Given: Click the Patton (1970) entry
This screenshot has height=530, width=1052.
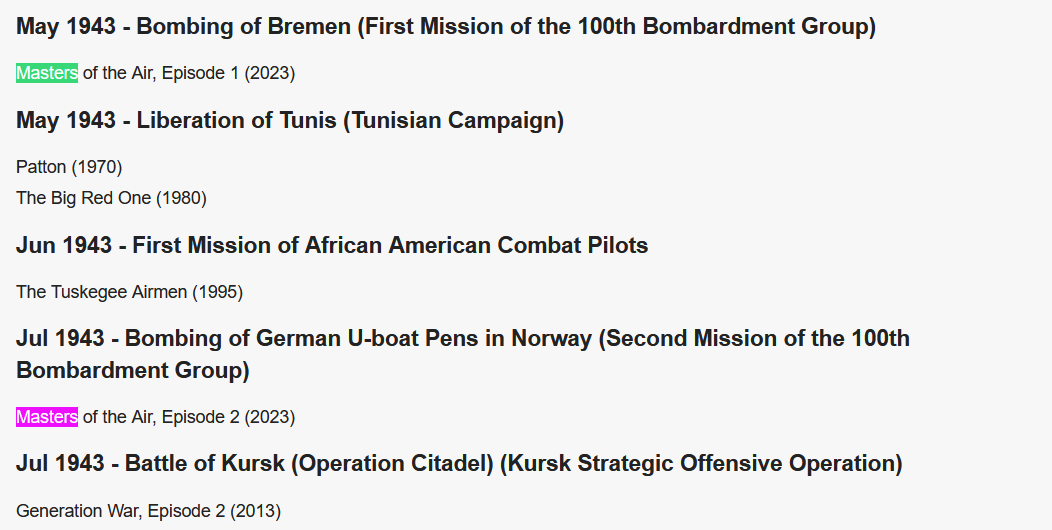Looking at the screenshot, I should [x=69, y=167].
